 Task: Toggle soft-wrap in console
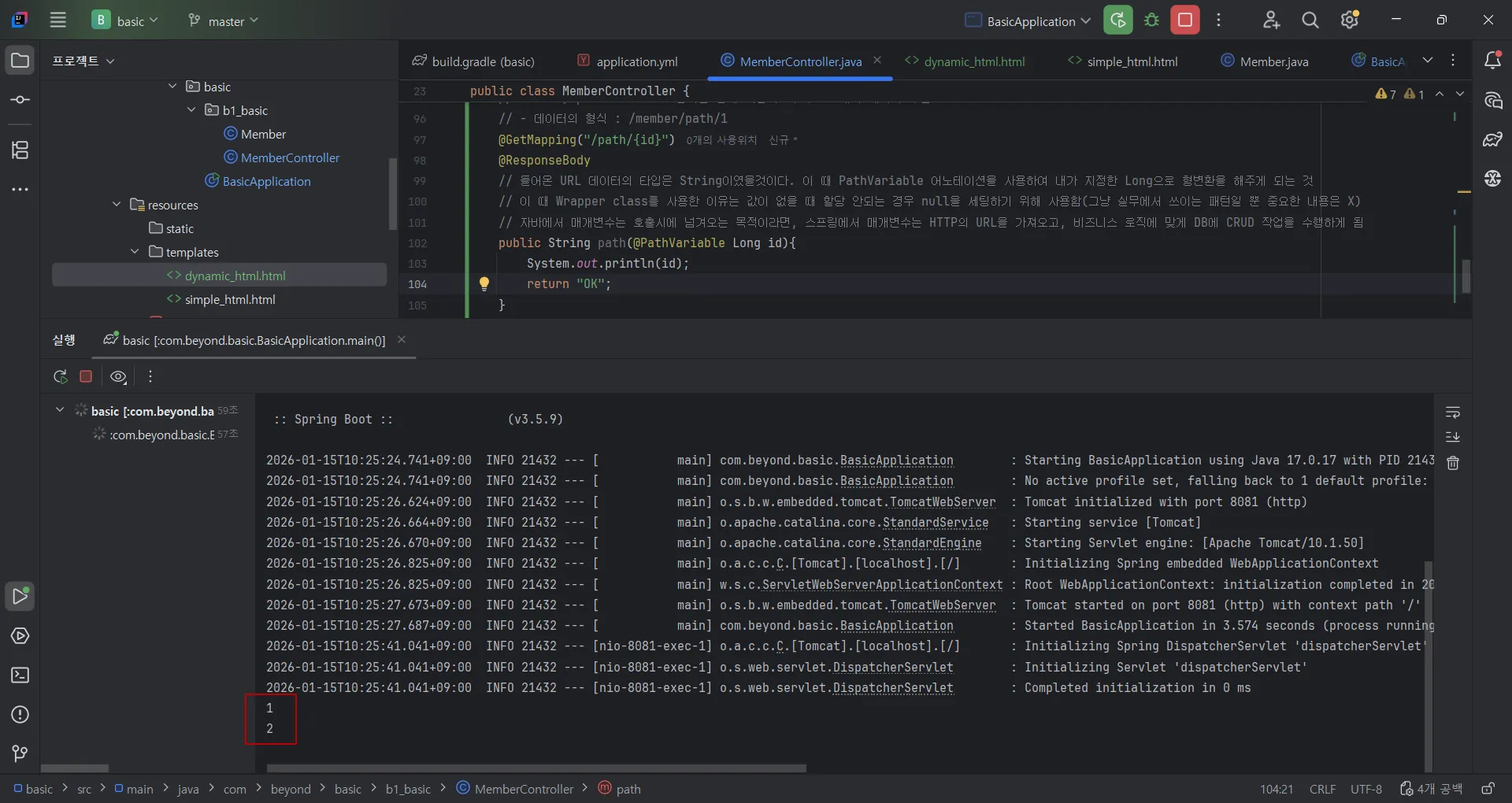[1453, 413]
